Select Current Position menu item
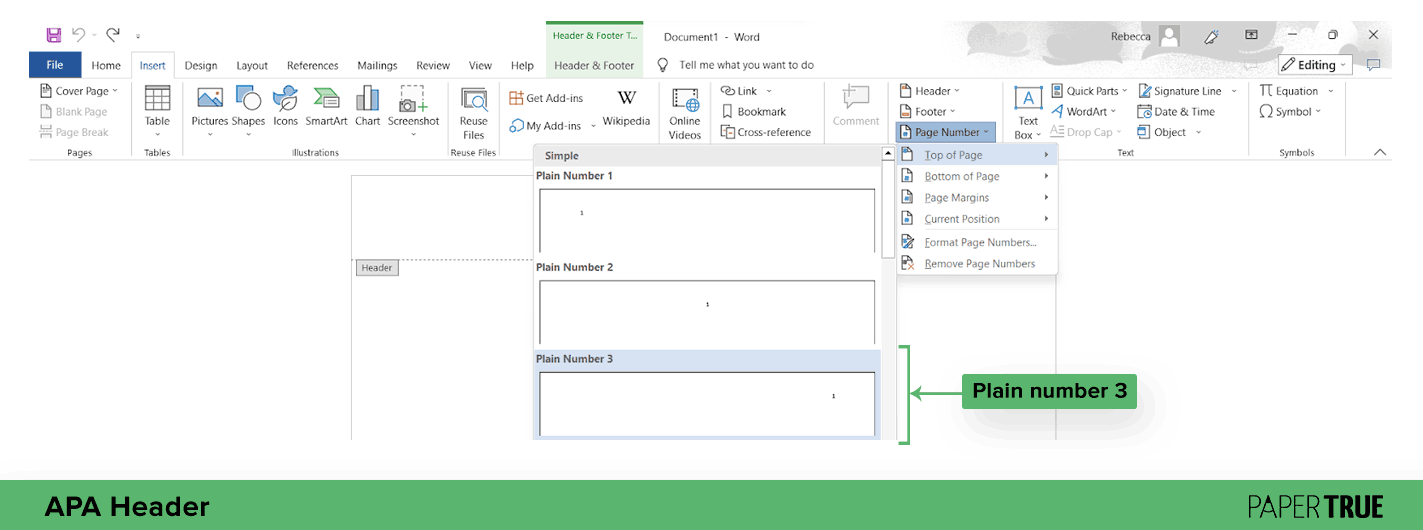This screenshot has height=530, width=1423. 976,219
